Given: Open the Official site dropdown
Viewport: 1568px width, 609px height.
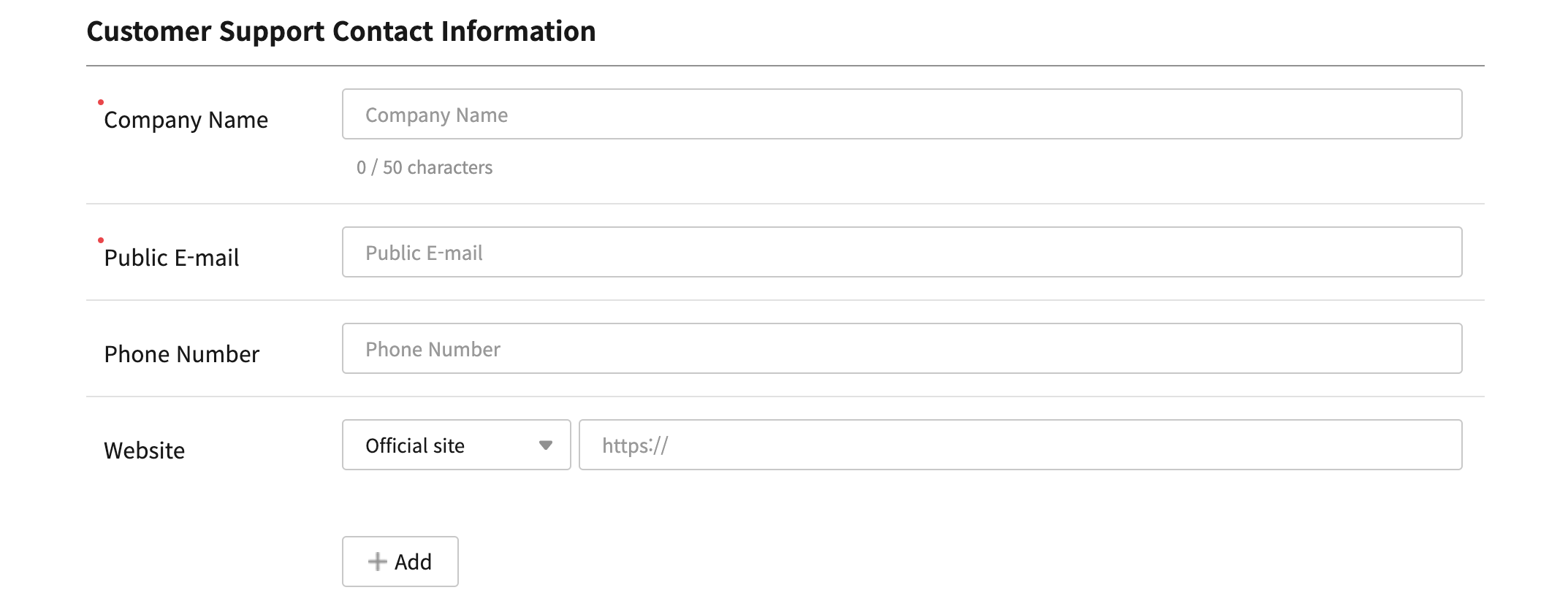Looking at the screenshot, I should (x=456, y=445).
